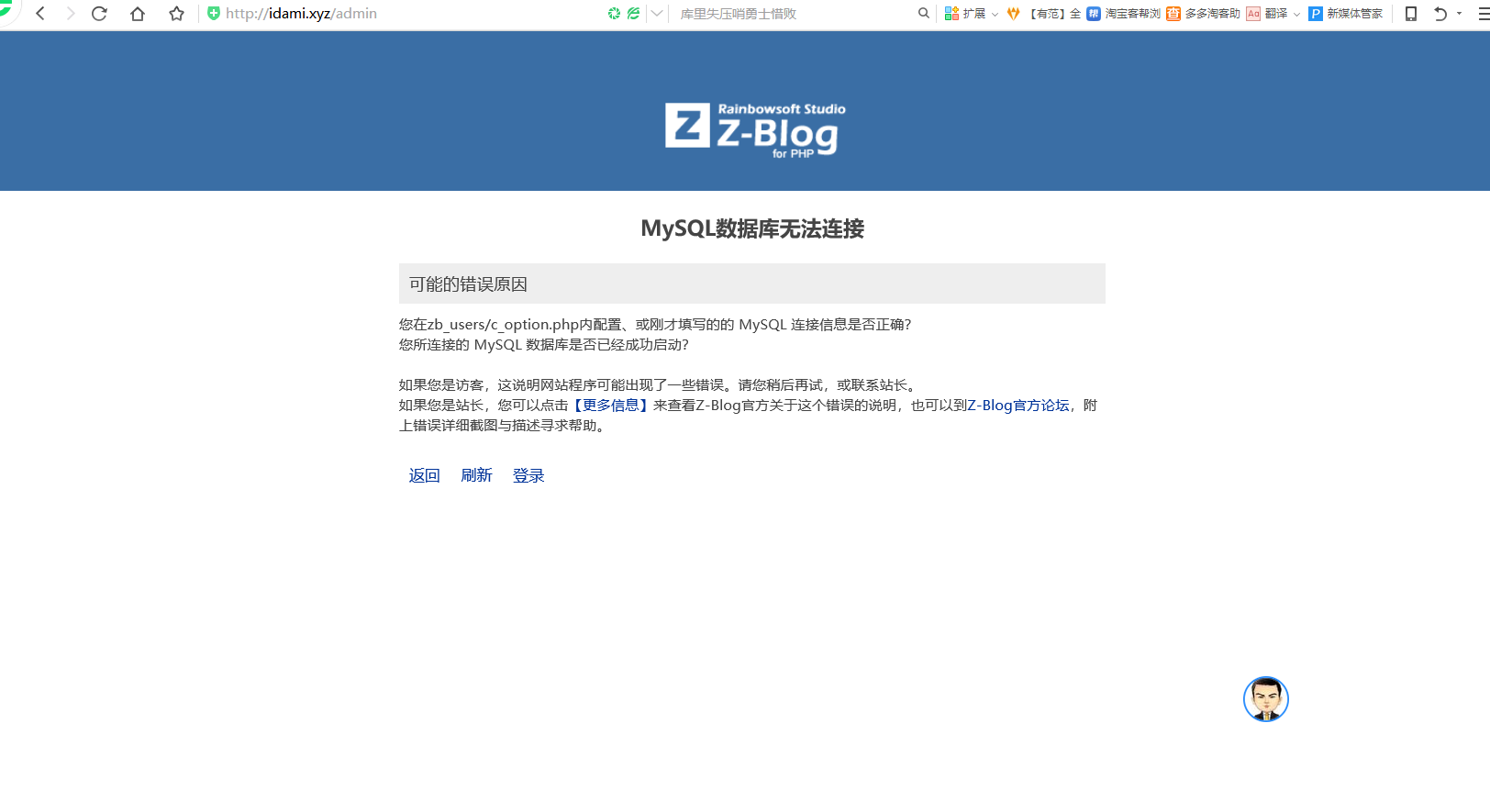Open the 多多淘客助 extension
Screen dimensions: 1490x812
[1204, 14]
